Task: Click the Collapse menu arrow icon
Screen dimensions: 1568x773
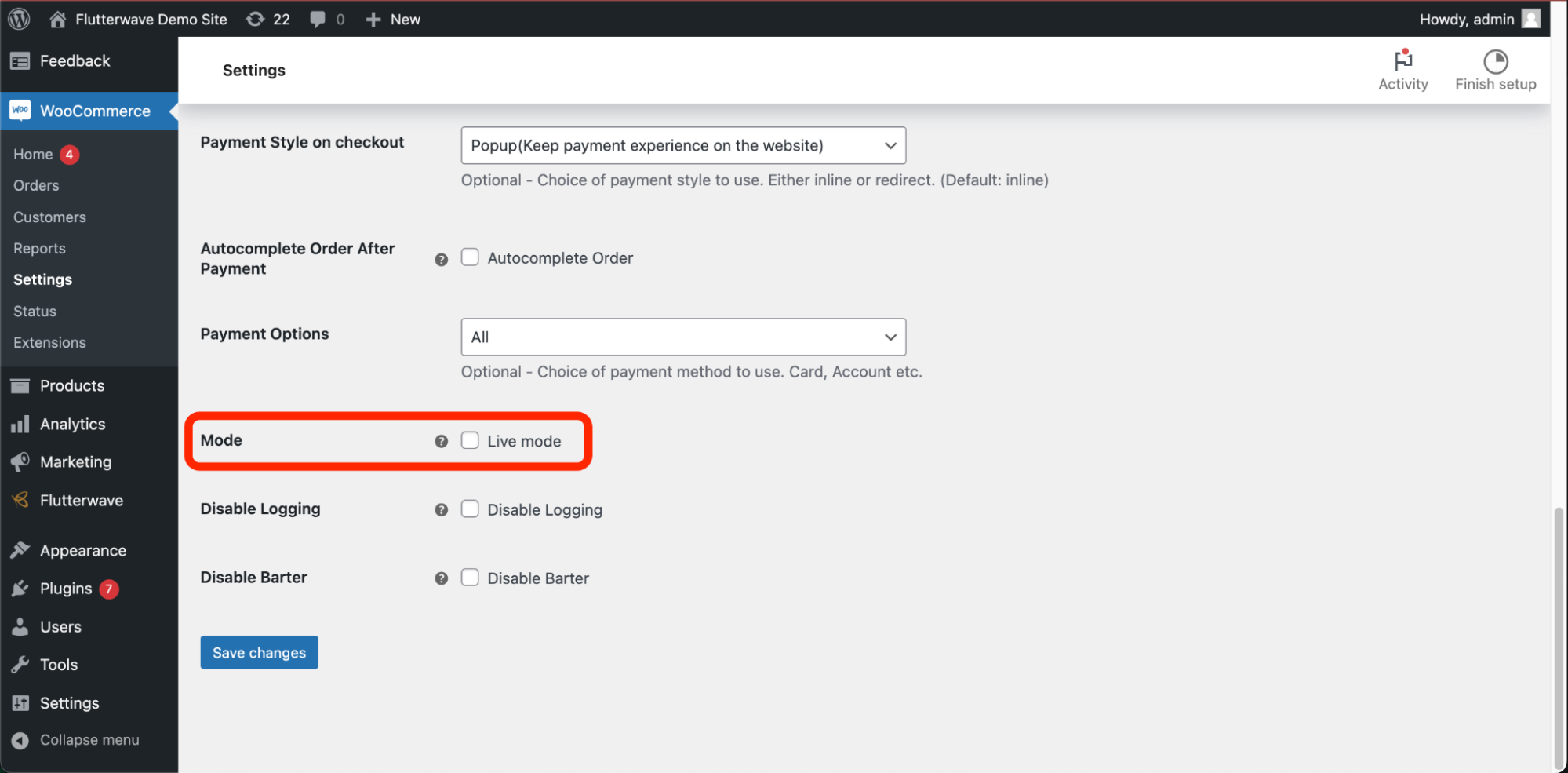Action: click(x=20, y=740)
